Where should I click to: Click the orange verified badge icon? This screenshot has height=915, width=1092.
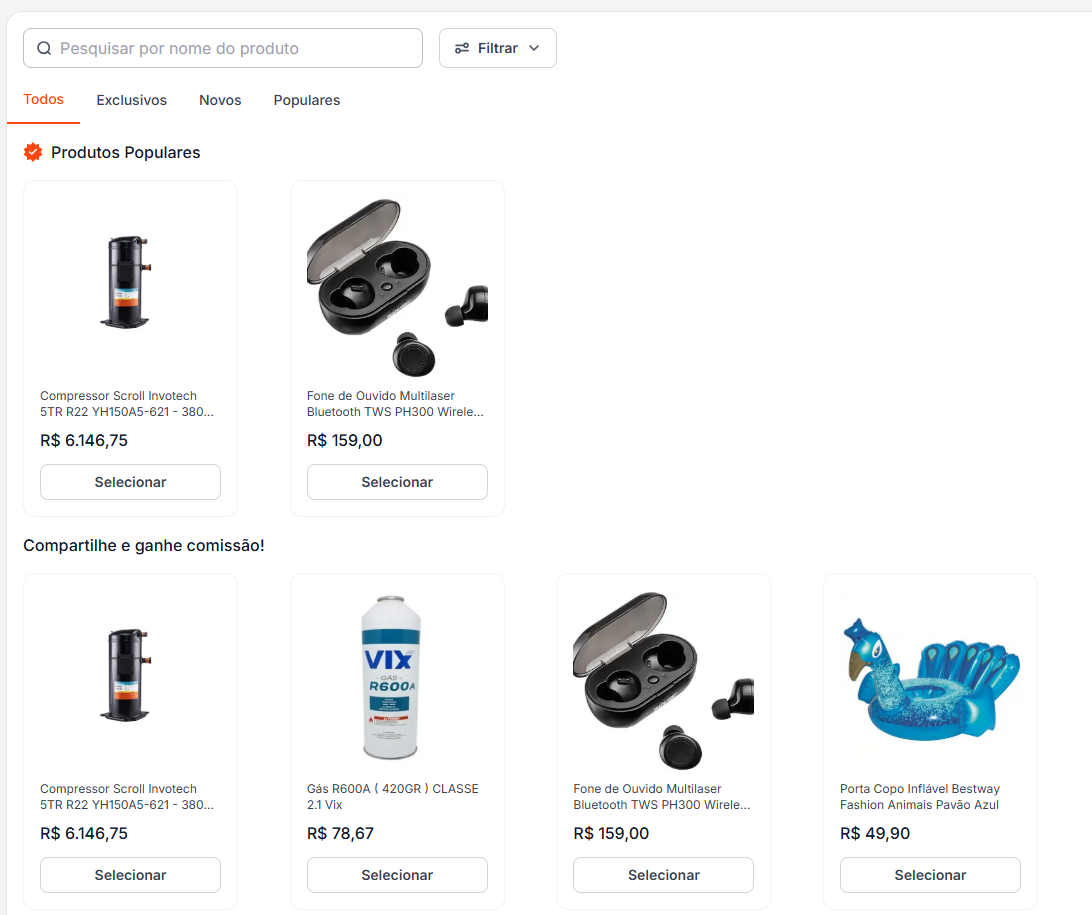33,152
